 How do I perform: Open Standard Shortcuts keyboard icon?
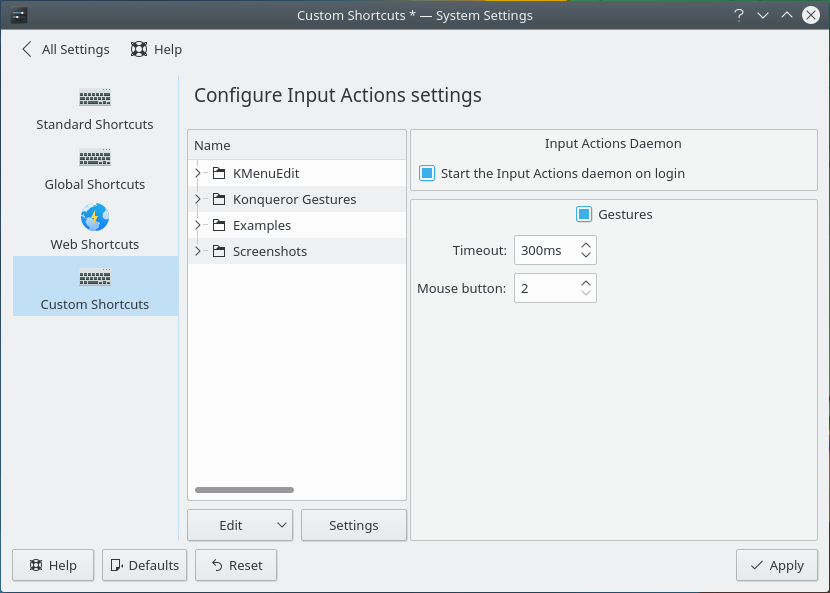tap(95, 98)
